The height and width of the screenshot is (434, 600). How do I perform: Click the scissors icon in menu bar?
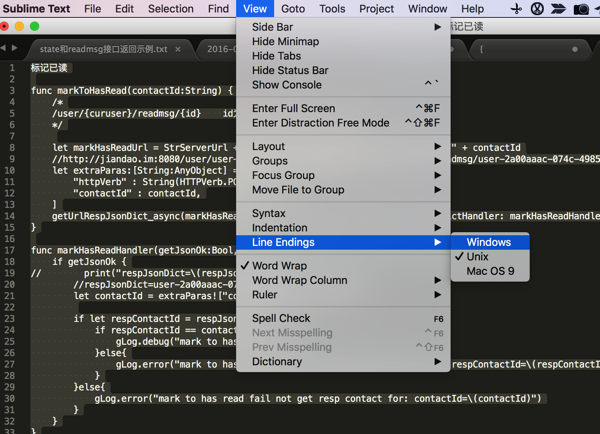(x=516, y=9)
